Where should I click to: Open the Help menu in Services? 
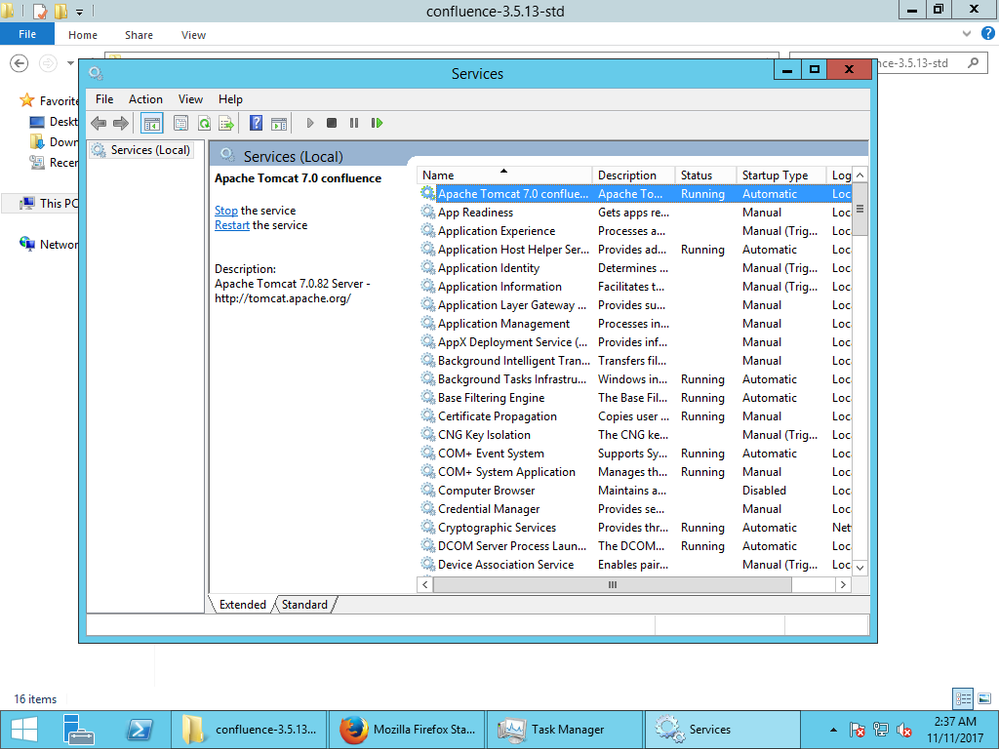pos(230,99)
